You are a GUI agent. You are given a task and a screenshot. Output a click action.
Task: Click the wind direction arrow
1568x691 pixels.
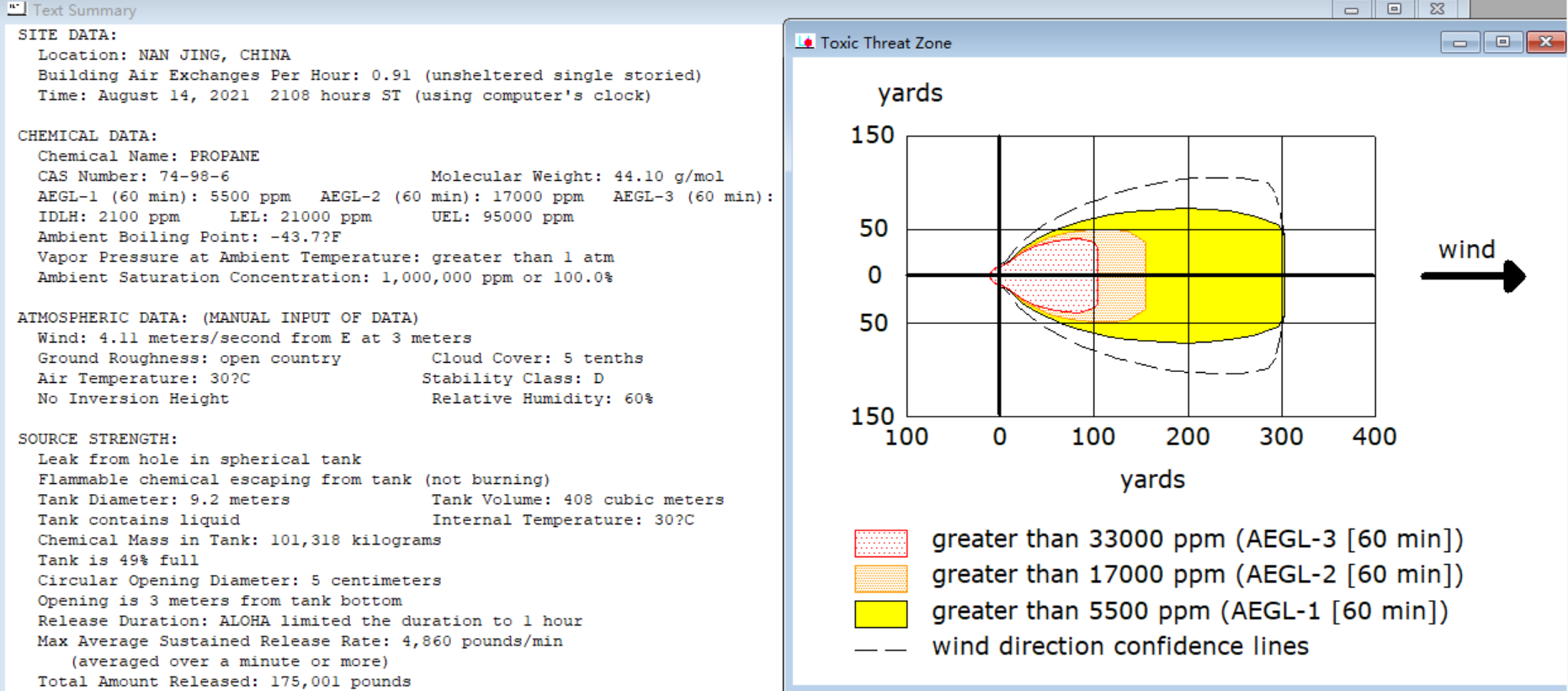1473,276
